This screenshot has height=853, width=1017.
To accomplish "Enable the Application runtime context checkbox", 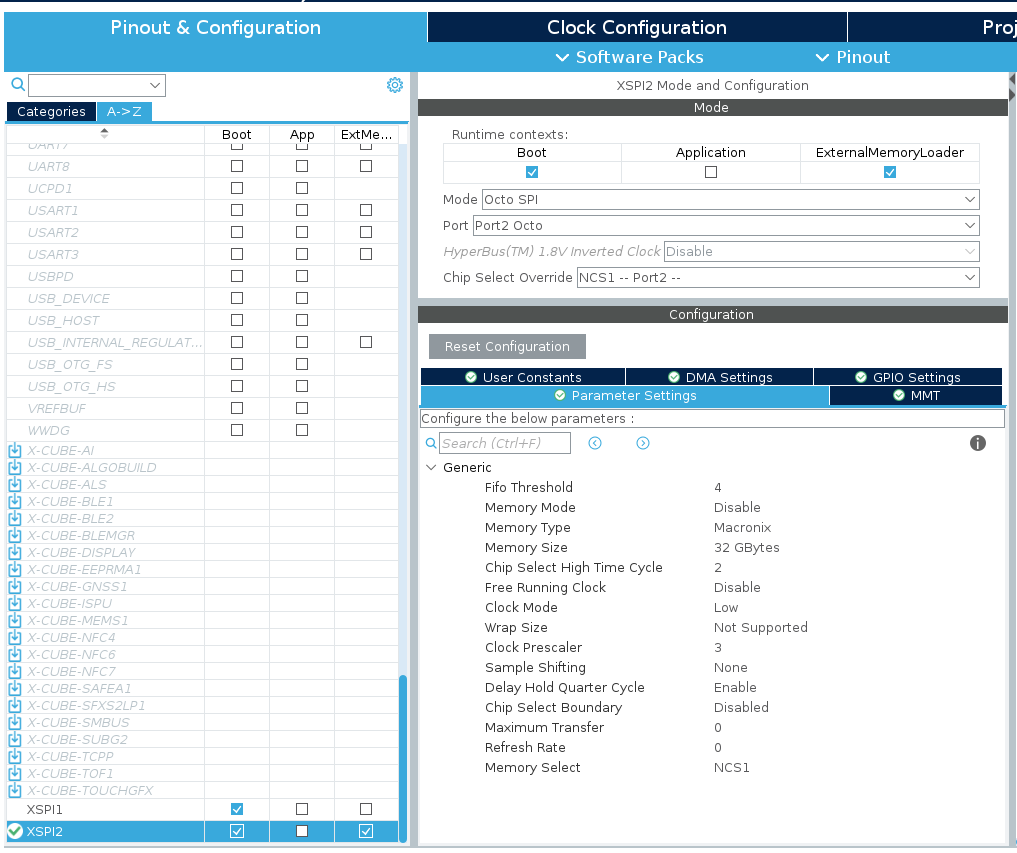I will pos(710,172).
